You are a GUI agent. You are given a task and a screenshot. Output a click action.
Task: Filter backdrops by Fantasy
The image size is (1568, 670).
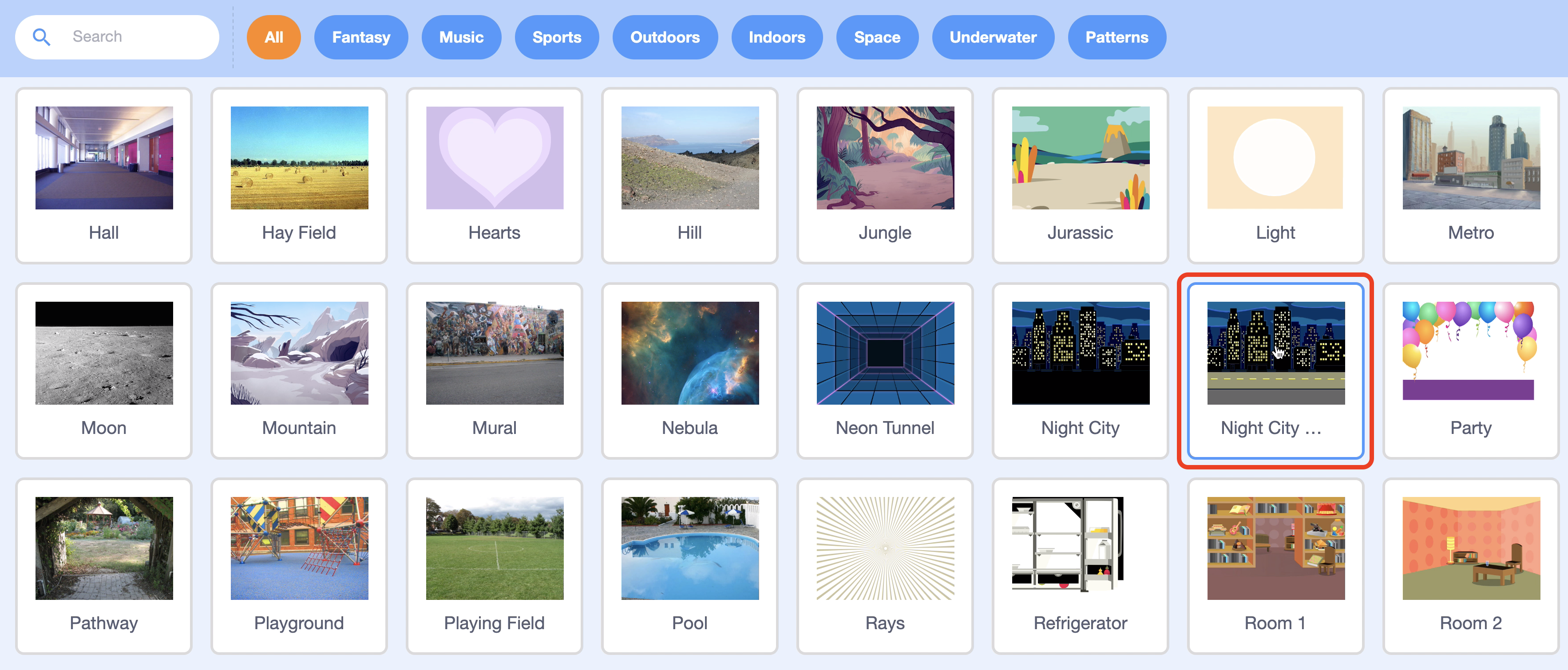(361, 37)
